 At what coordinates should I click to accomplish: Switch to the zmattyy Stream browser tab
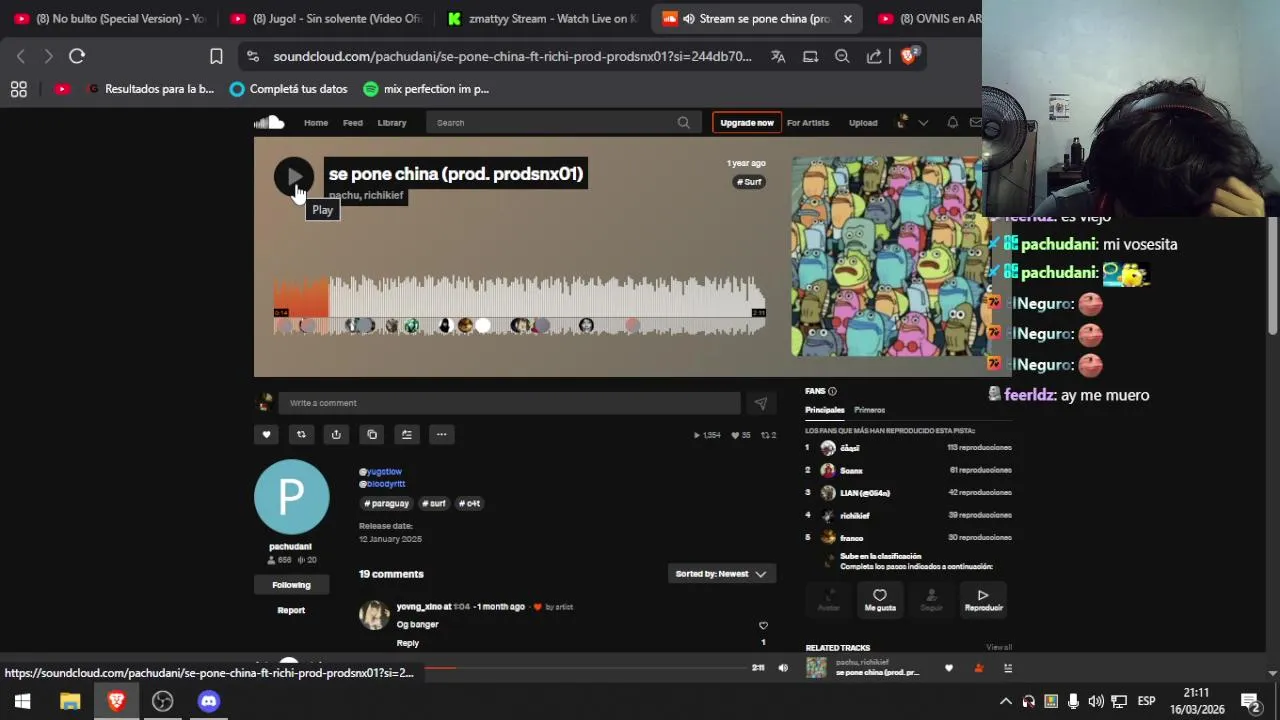(541, 18)
